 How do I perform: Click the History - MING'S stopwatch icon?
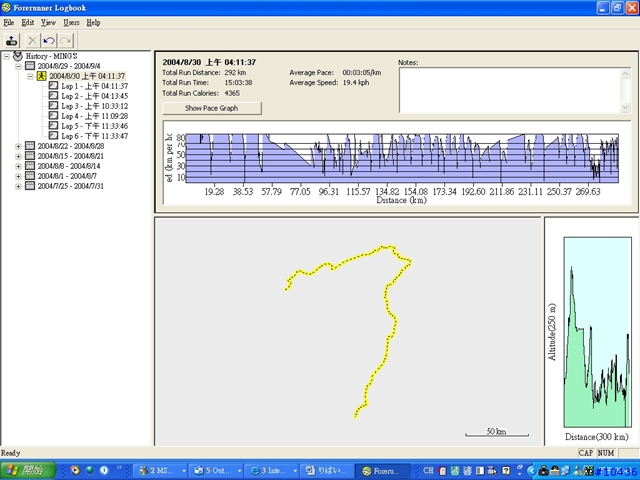coord(18,56)
